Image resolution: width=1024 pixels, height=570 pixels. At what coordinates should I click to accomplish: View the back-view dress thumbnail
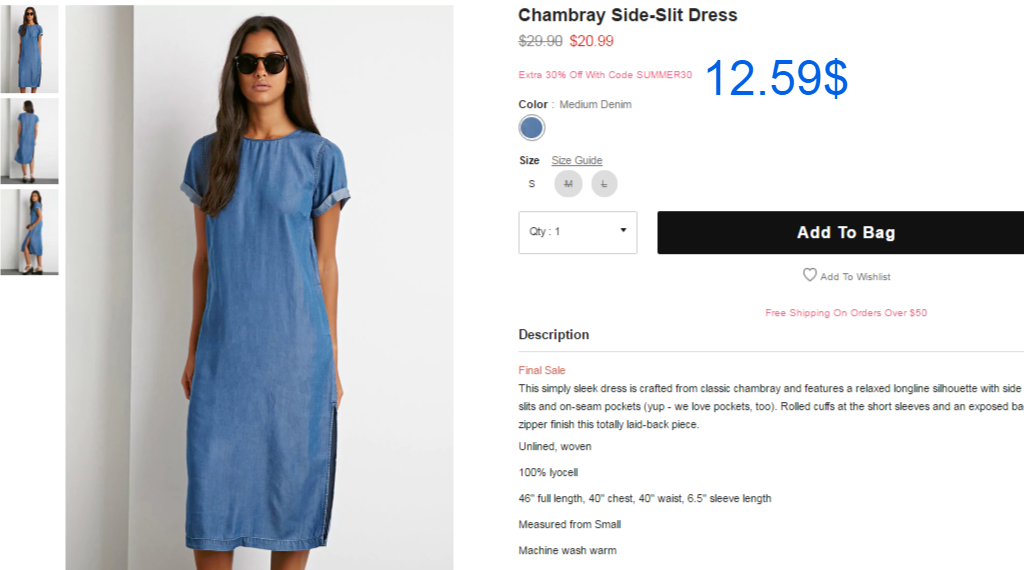29,140
